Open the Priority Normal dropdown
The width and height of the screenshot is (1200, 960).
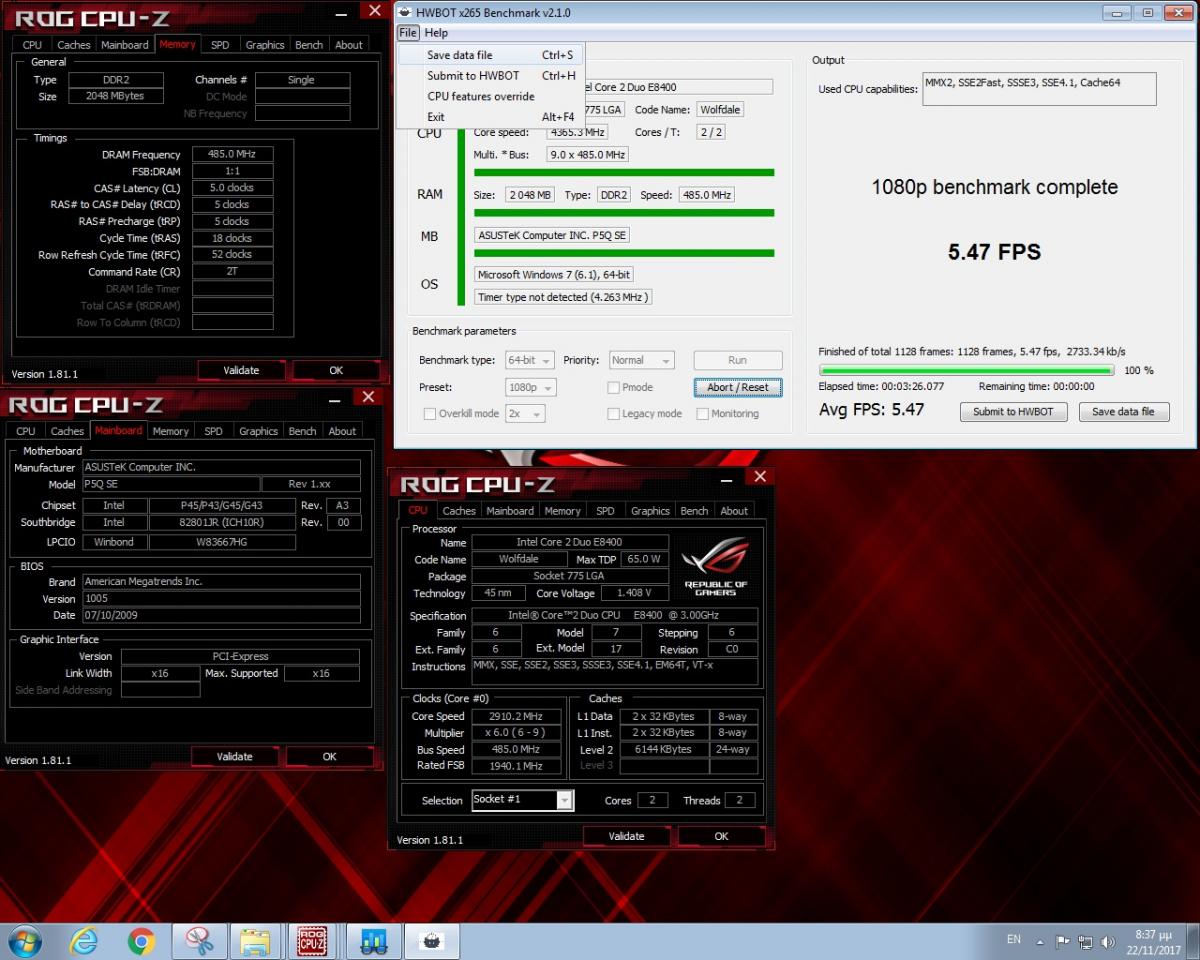pyautogui.click(x=642, y=360)
